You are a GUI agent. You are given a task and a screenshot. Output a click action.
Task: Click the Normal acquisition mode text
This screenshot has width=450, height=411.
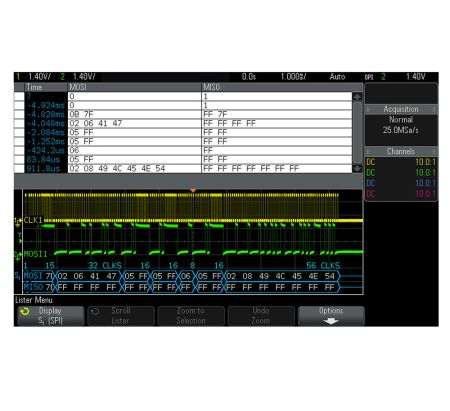pyautogui.click(x=401, y=119)
